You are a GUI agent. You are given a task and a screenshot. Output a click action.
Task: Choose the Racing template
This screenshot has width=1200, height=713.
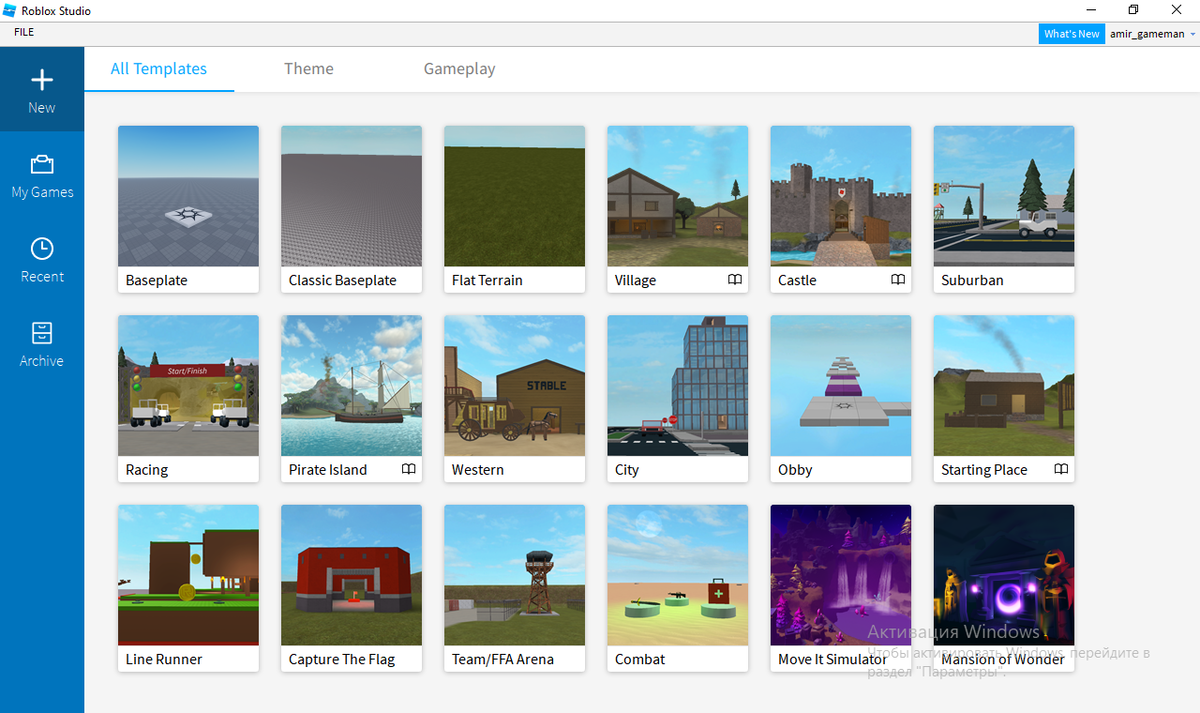click(x=188, y=399)
